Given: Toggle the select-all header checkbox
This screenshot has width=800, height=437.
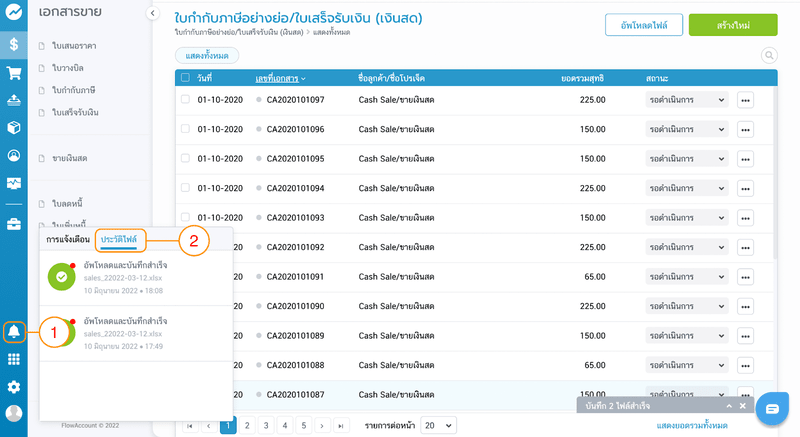Looking at the screenshot, I should (x=185, y=78).
